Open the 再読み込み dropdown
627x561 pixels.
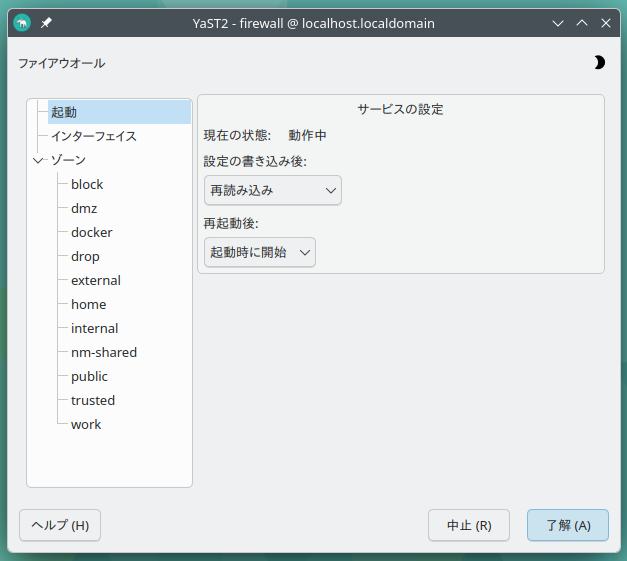pos(272,190)
